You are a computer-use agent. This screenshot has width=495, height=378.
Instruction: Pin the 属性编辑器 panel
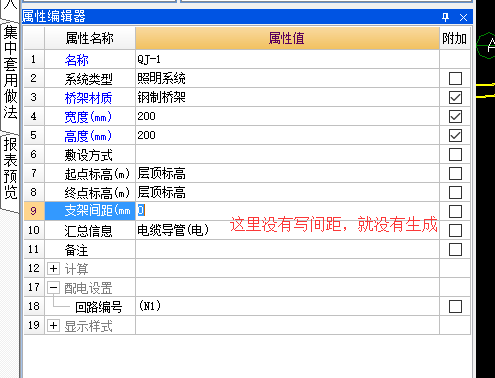[x=445, y=17]
